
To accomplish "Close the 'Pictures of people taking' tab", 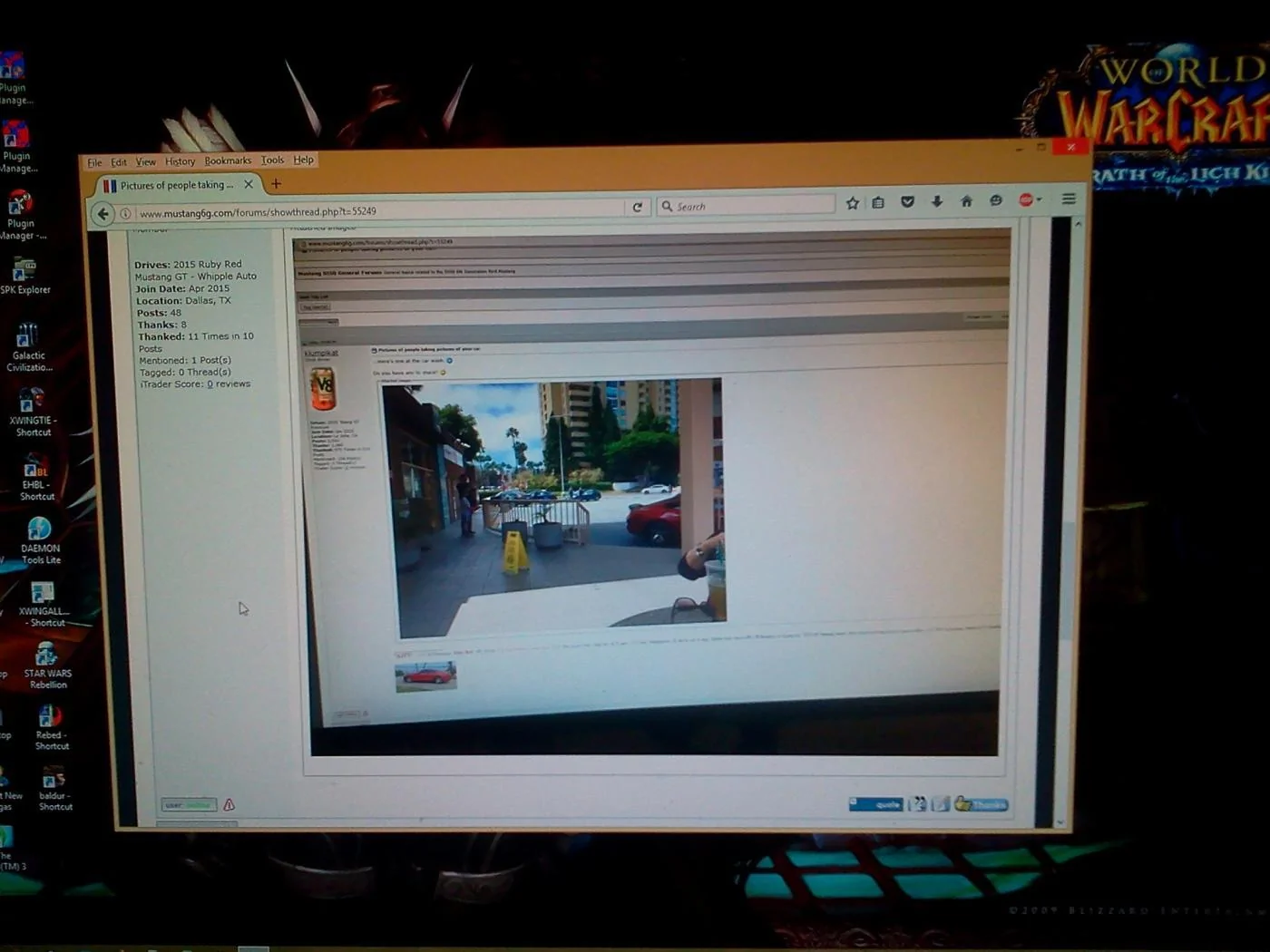I will [x=249, y=184].
